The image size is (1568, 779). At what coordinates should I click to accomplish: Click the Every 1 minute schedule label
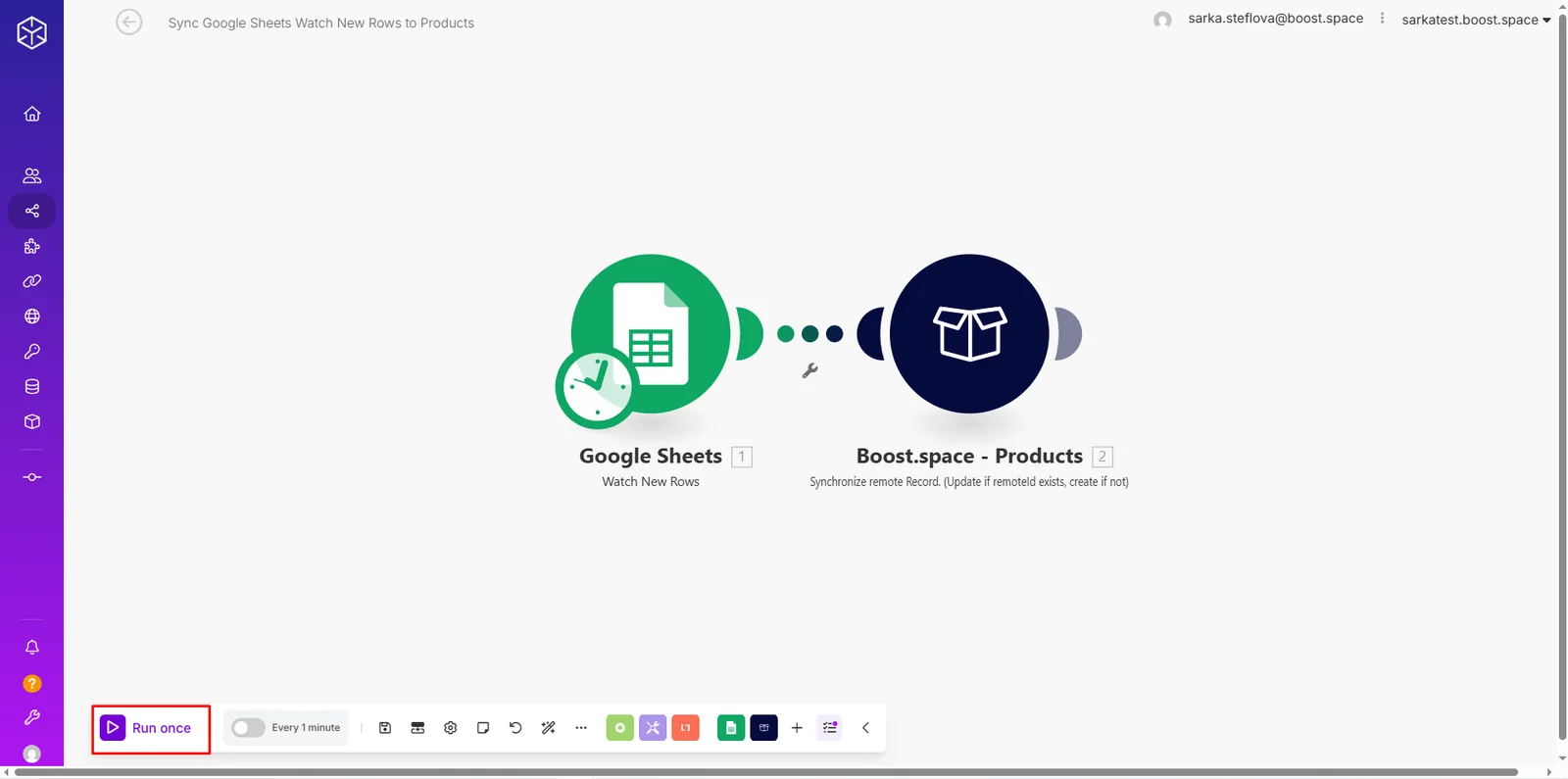pos(306,728)
